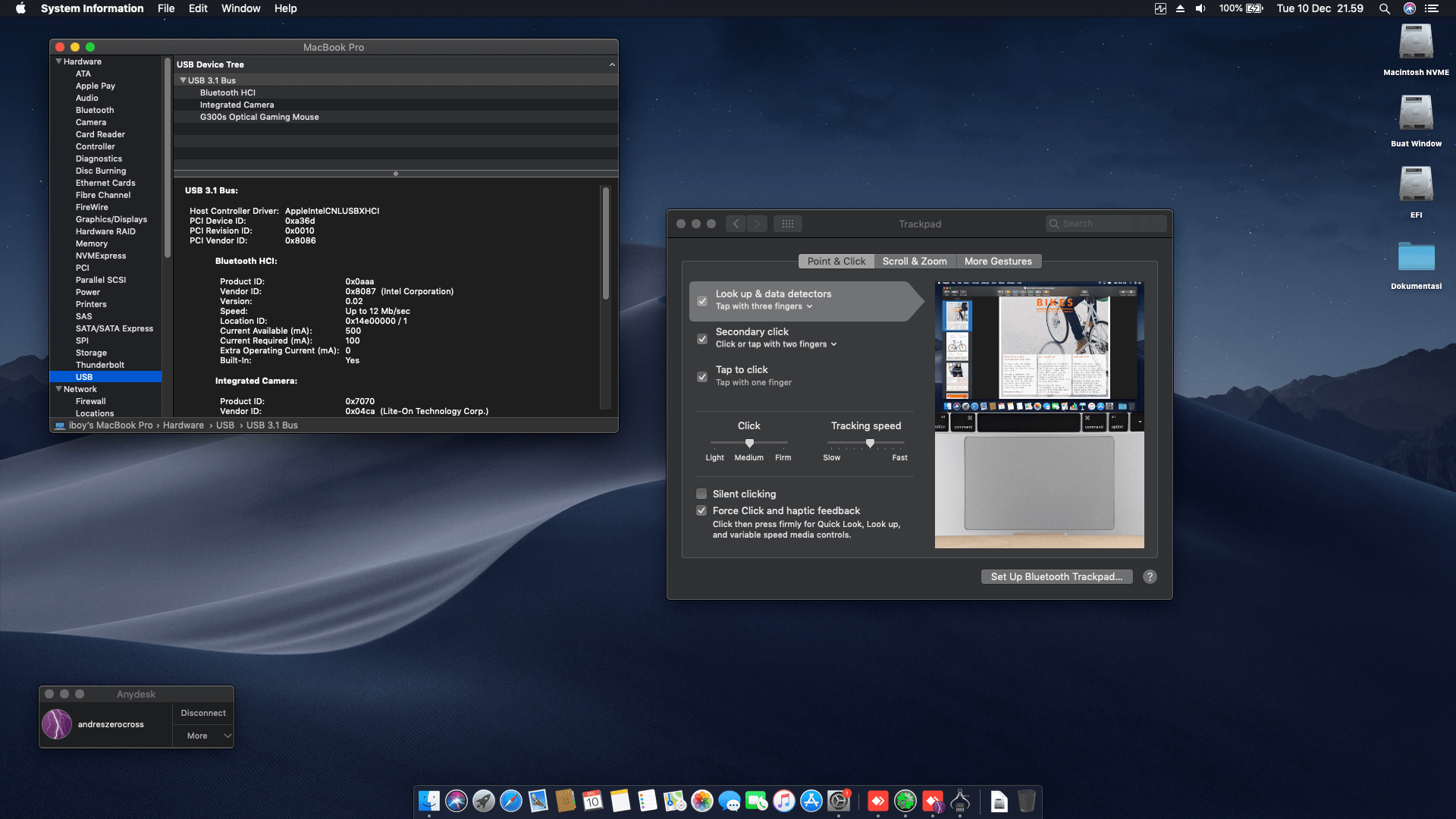The width and height of the screenshot is (1456, 819).
Task: Open the Window menu
Action: tap(240, 8)
